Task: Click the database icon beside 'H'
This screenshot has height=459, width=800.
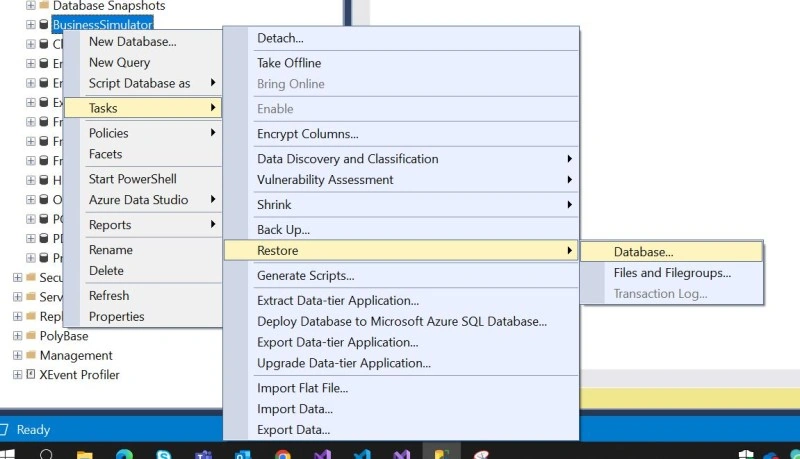Action: tap(44, 180)
